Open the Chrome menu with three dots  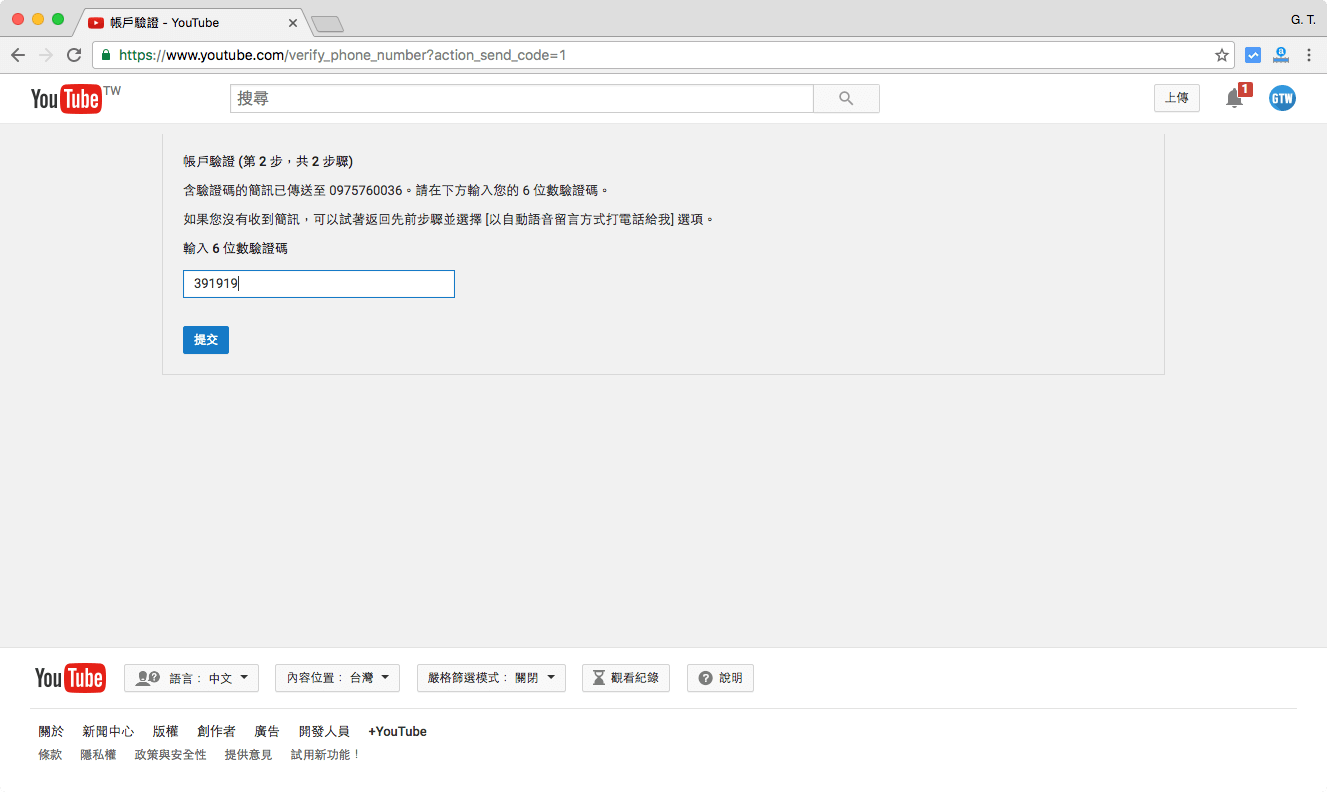pyautogui.click(x=1310, y=55)
